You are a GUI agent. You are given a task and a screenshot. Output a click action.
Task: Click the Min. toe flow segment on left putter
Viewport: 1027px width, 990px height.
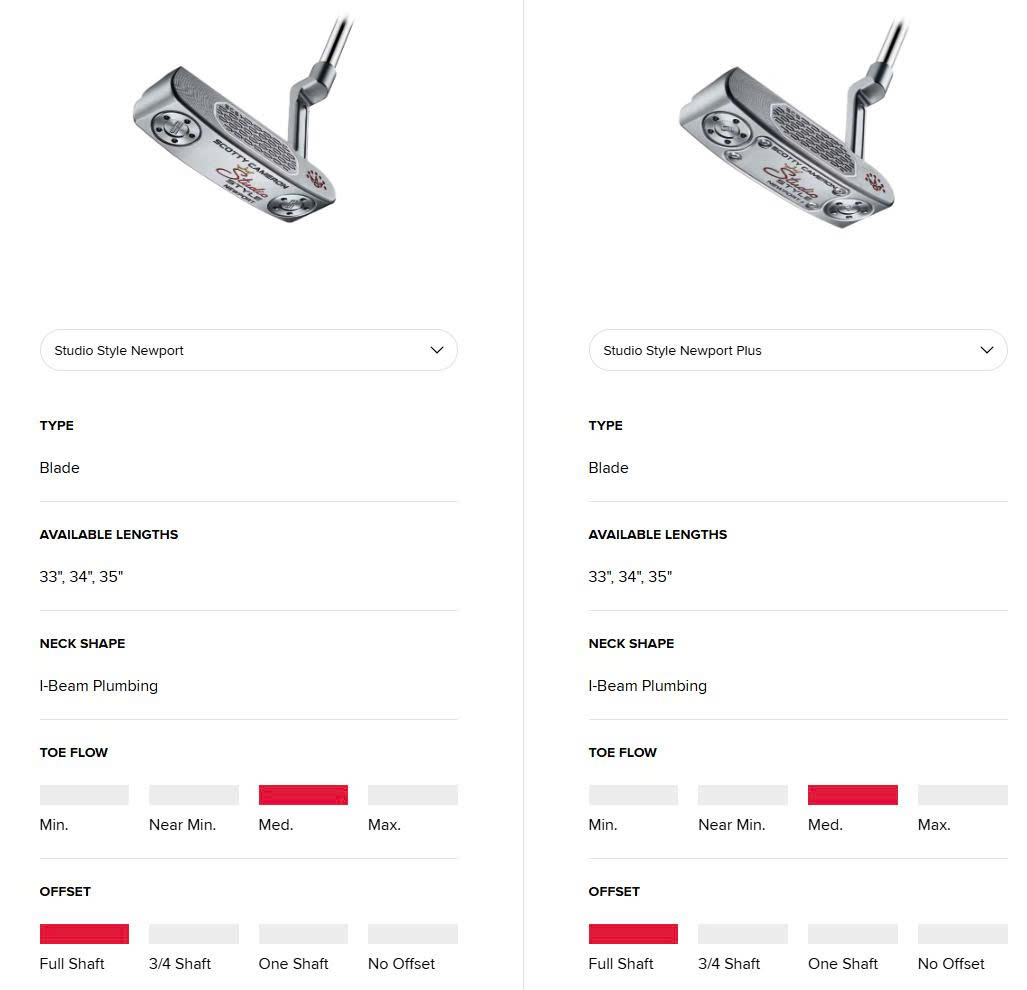[x=84, y=794]
